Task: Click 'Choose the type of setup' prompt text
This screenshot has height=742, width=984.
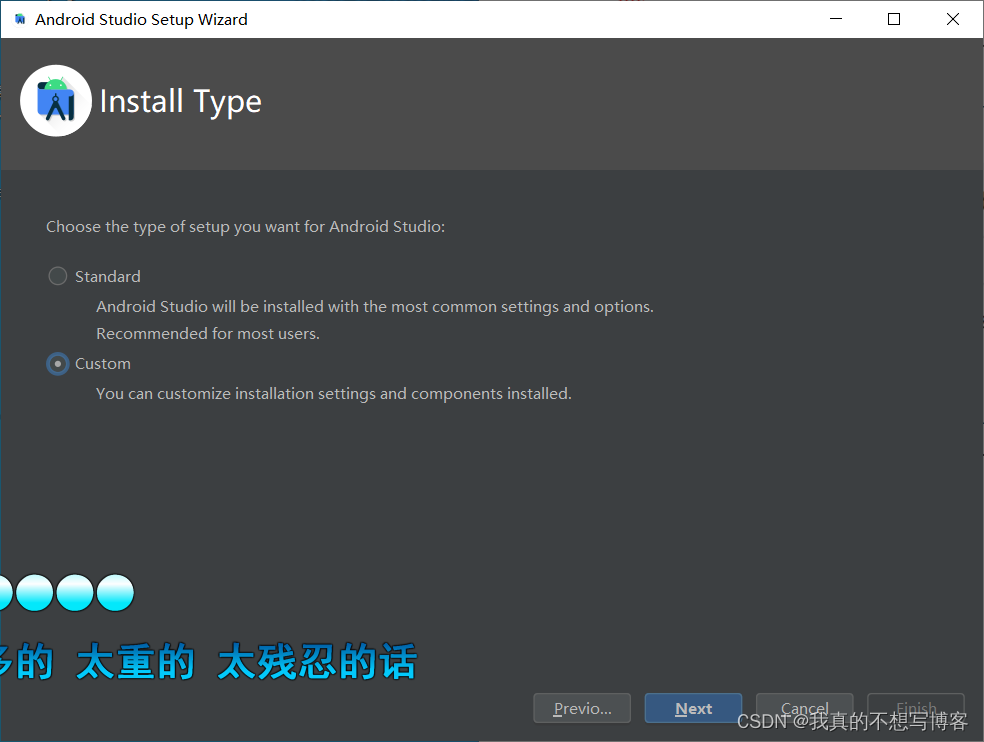Action: tap(245, 227)
